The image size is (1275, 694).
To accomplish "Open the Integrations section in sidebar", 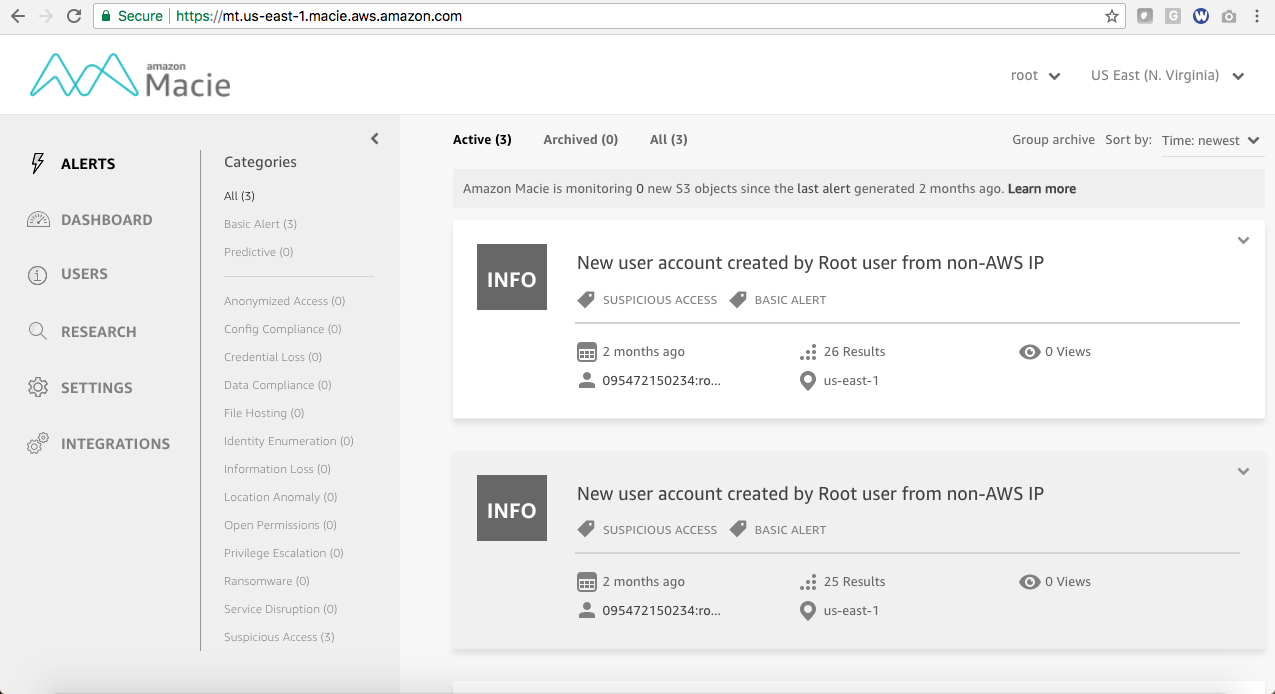I will (116, 444).
